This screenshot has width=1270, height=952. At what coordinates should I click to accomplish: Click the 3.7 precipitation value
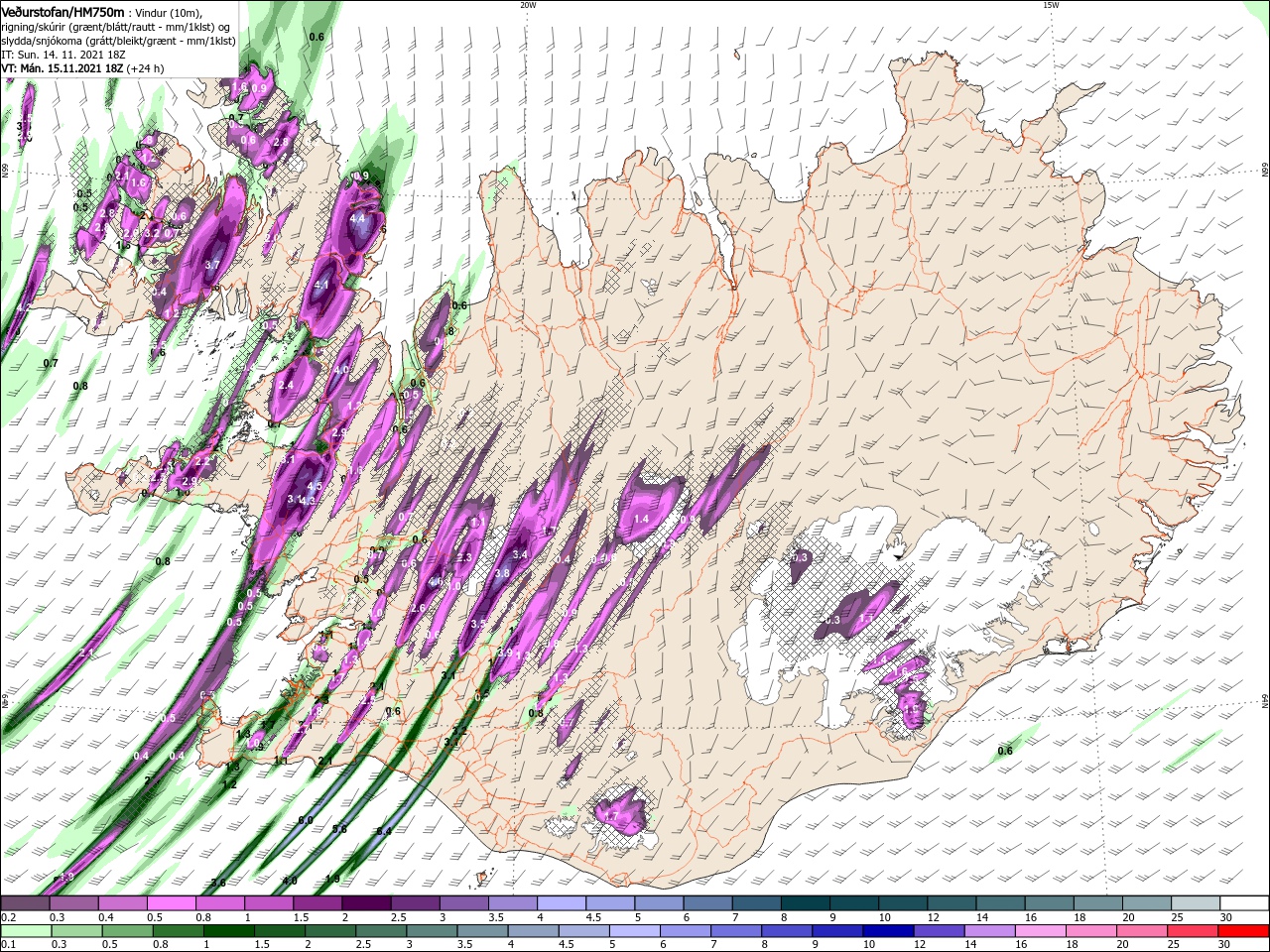tap(212, 266)
